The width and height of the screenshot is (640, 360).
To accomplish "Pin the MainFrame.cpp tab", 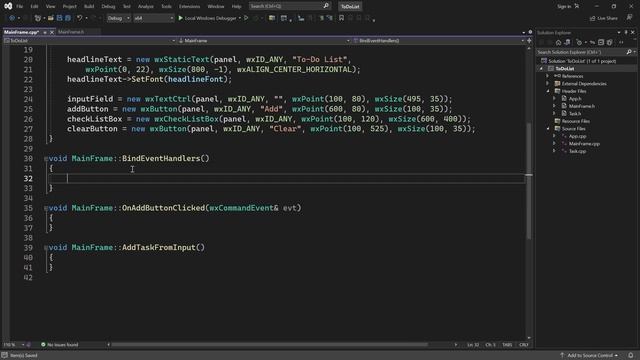I will pos(45,32).
